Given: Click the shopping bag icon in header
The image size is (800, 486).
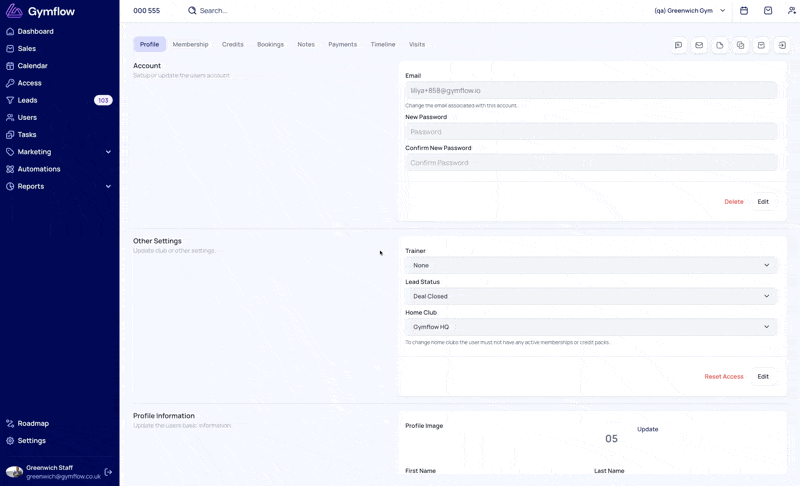Looking at the screenshot, I should pos(768,11).
